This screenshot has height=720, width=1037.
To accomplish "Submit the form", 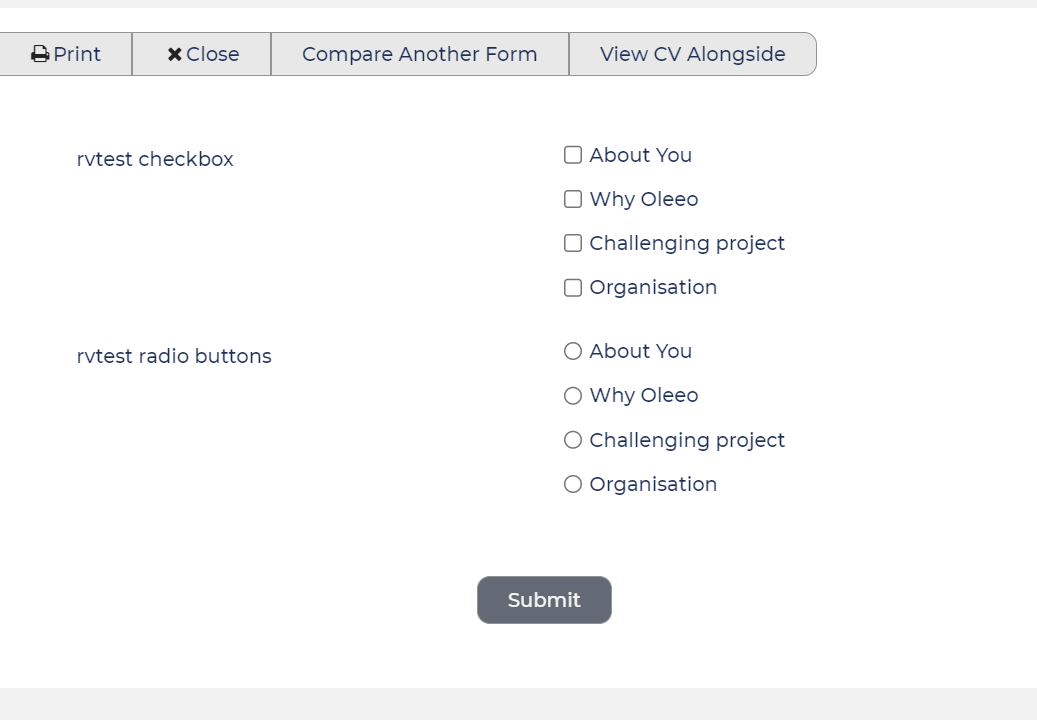I will 544,600.
